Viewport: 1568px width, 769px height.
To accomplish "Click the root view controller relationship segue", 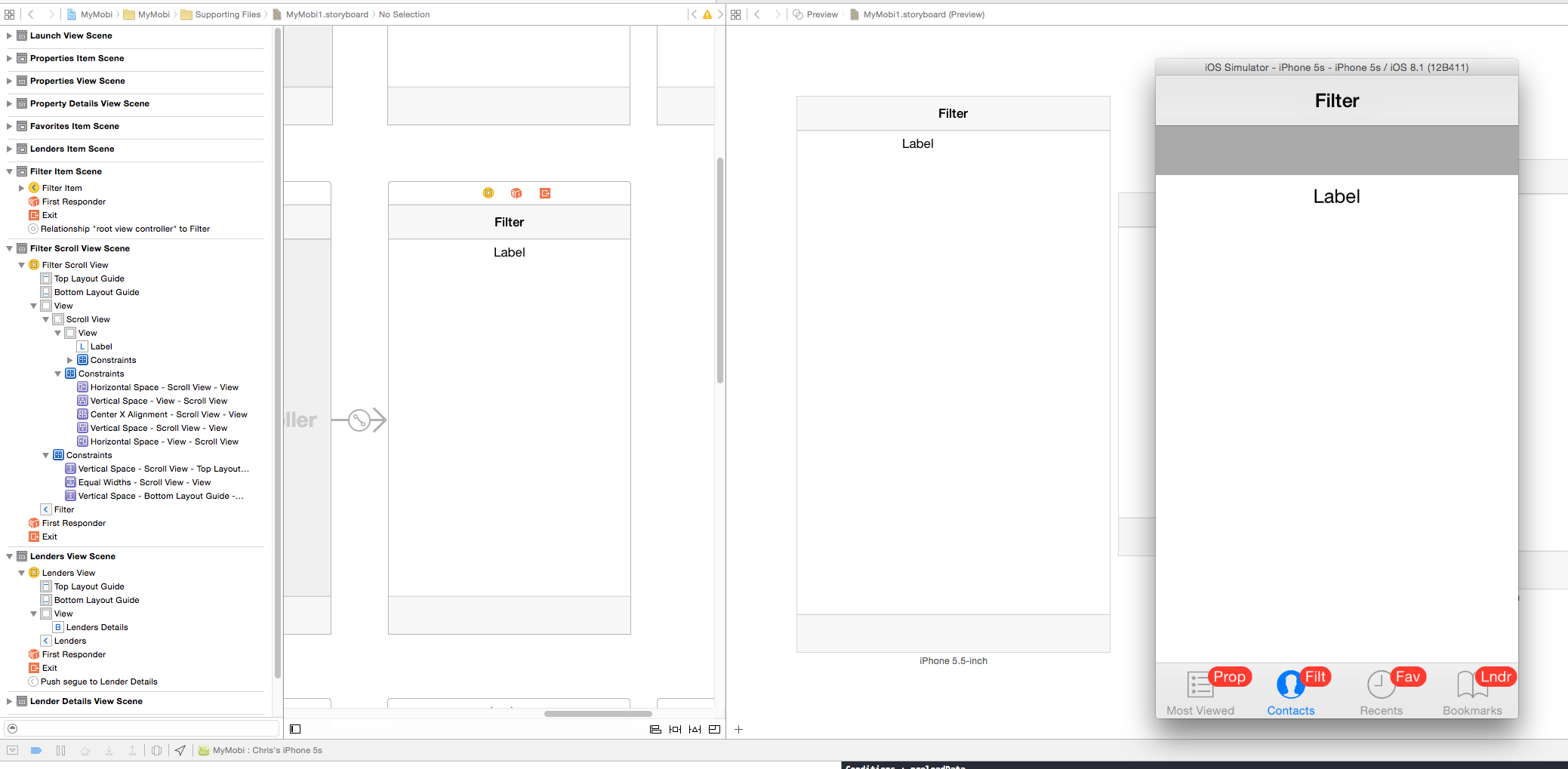I will [x=359, y=420].
